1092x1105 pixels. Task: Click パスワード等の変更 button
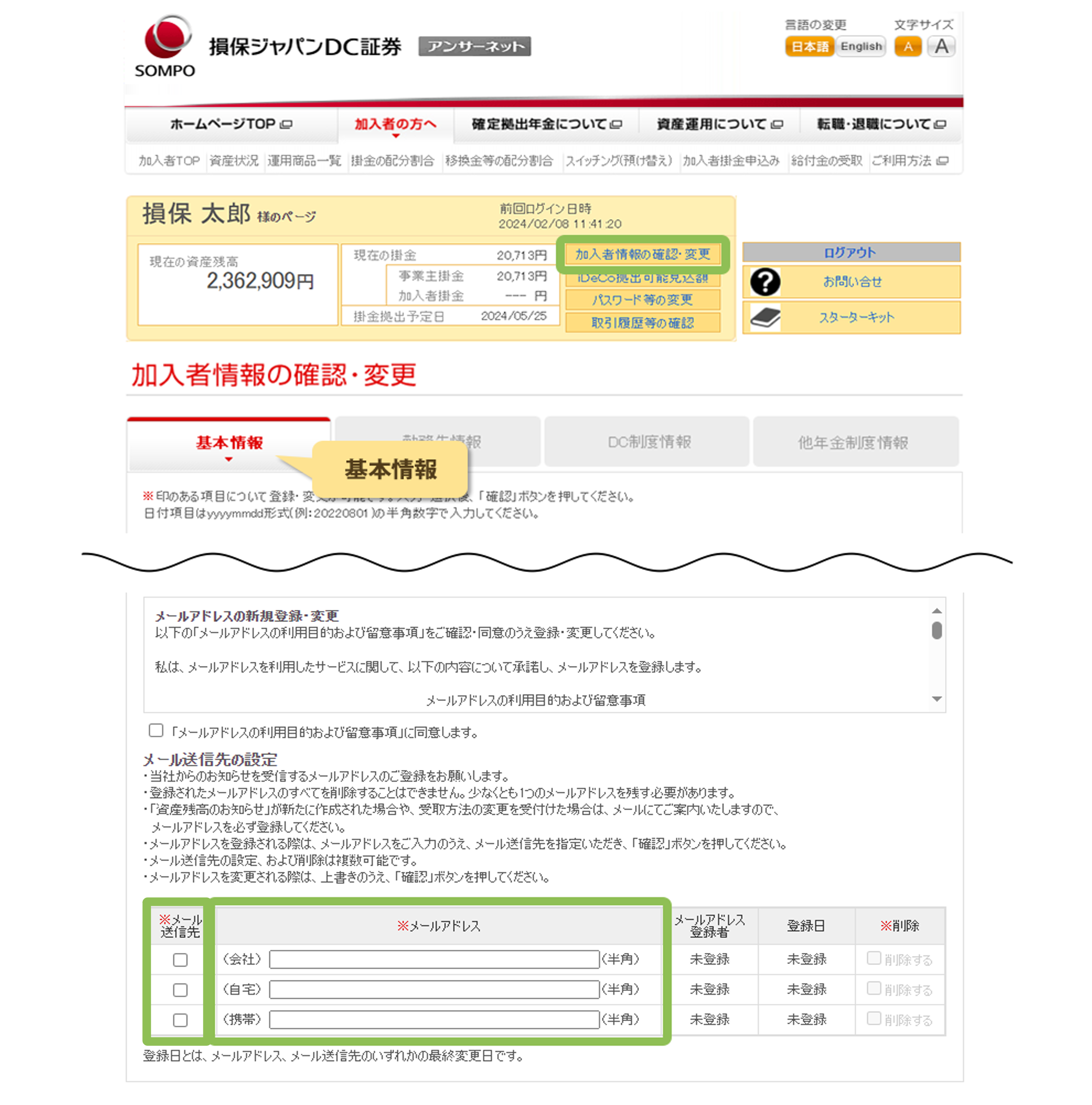642,300
